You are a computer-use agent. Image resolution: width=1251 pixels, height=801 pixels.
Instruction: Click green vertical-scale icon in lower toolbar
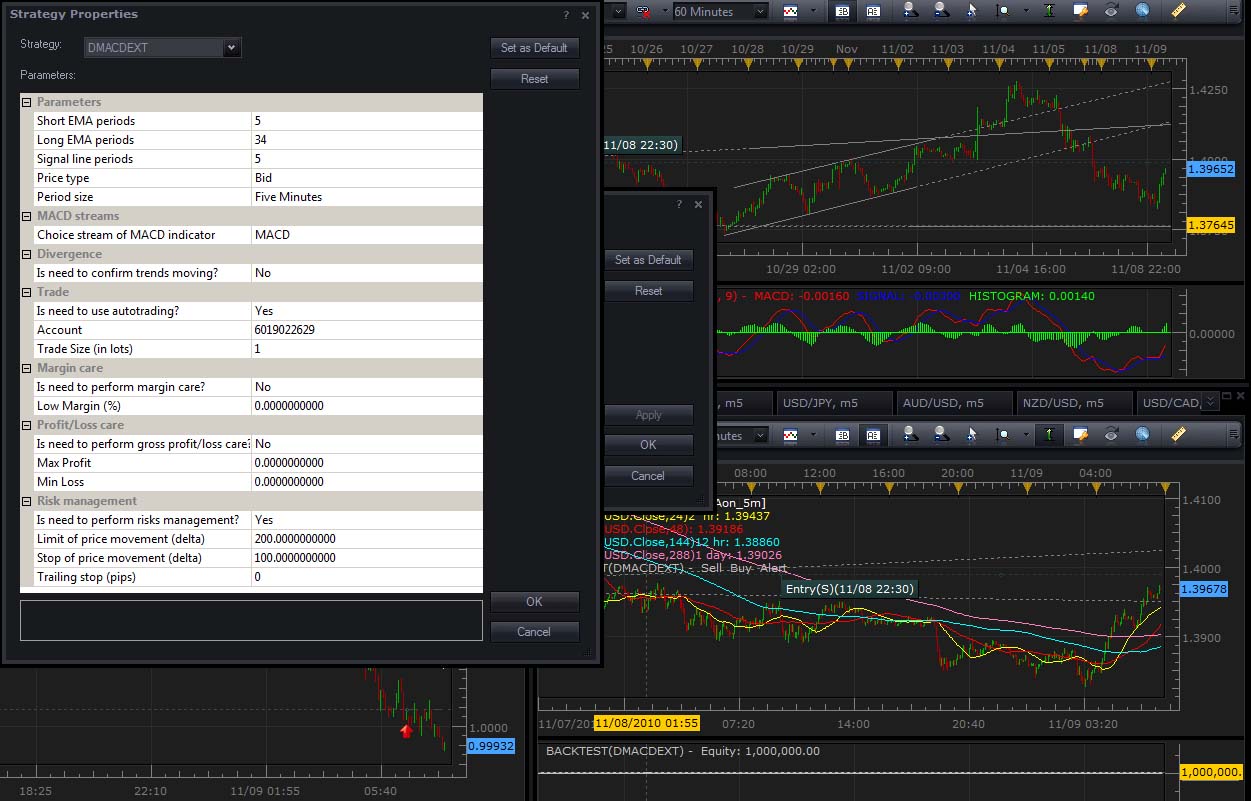point(1048,435)
